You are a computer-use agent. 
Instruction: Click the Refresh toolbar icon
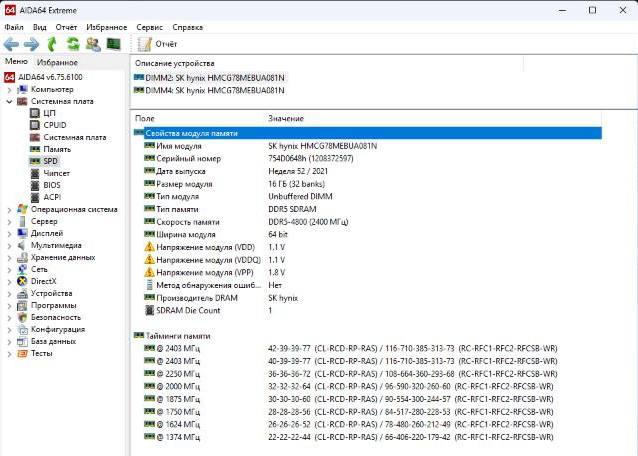pyautogui.click(x=73, y=44)
